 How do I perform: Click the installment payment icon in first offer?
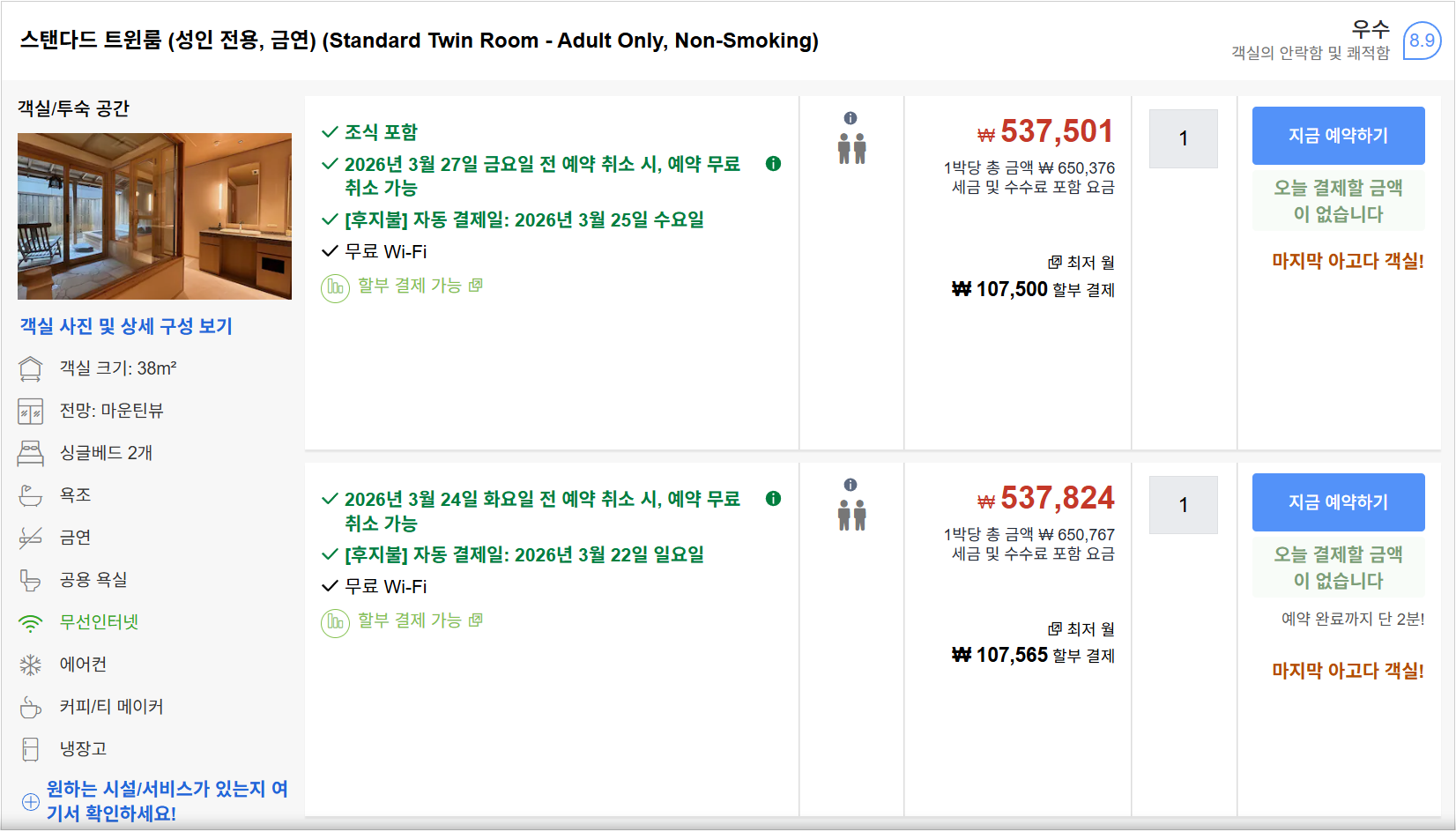coord(335,287)
